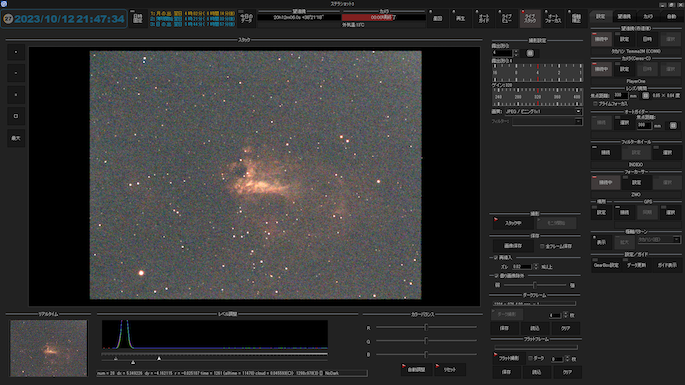Click the realtime preview thumbnail

point(48,348)
